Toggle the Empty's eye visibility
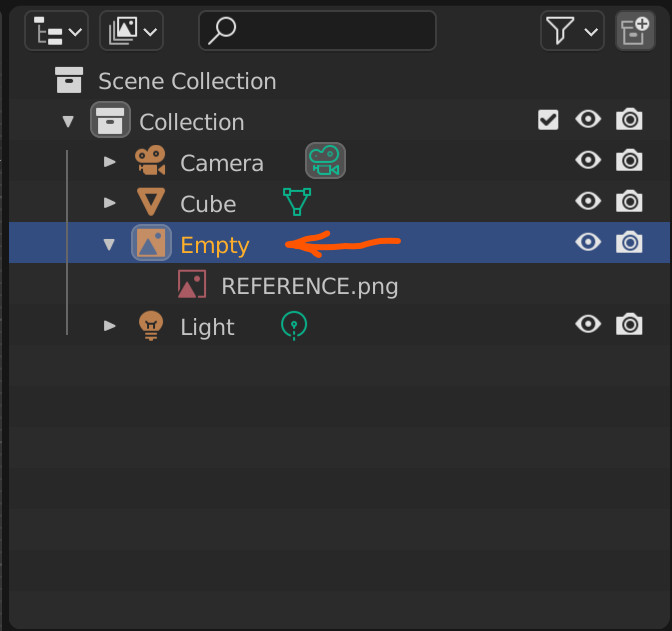The image size is (672, 631). pyautogui.click(x=588, y=242)
